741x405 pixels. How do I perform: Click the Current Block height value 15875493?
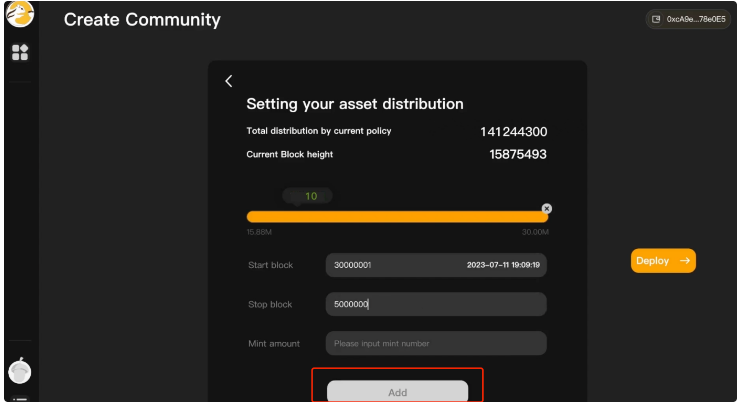[x=518, y=155]
